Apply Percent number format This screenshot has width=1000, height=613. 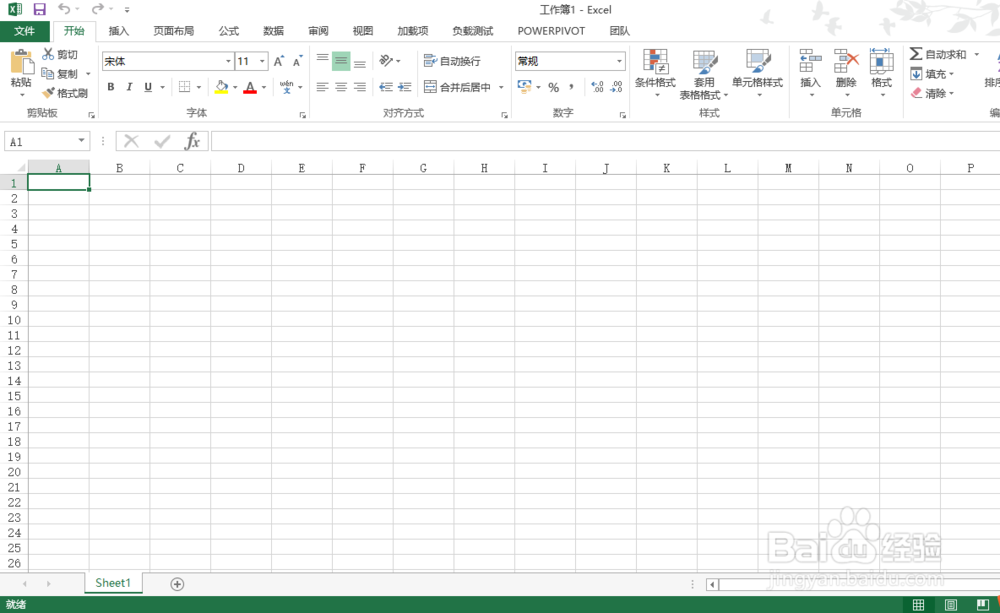pos(555,88)
